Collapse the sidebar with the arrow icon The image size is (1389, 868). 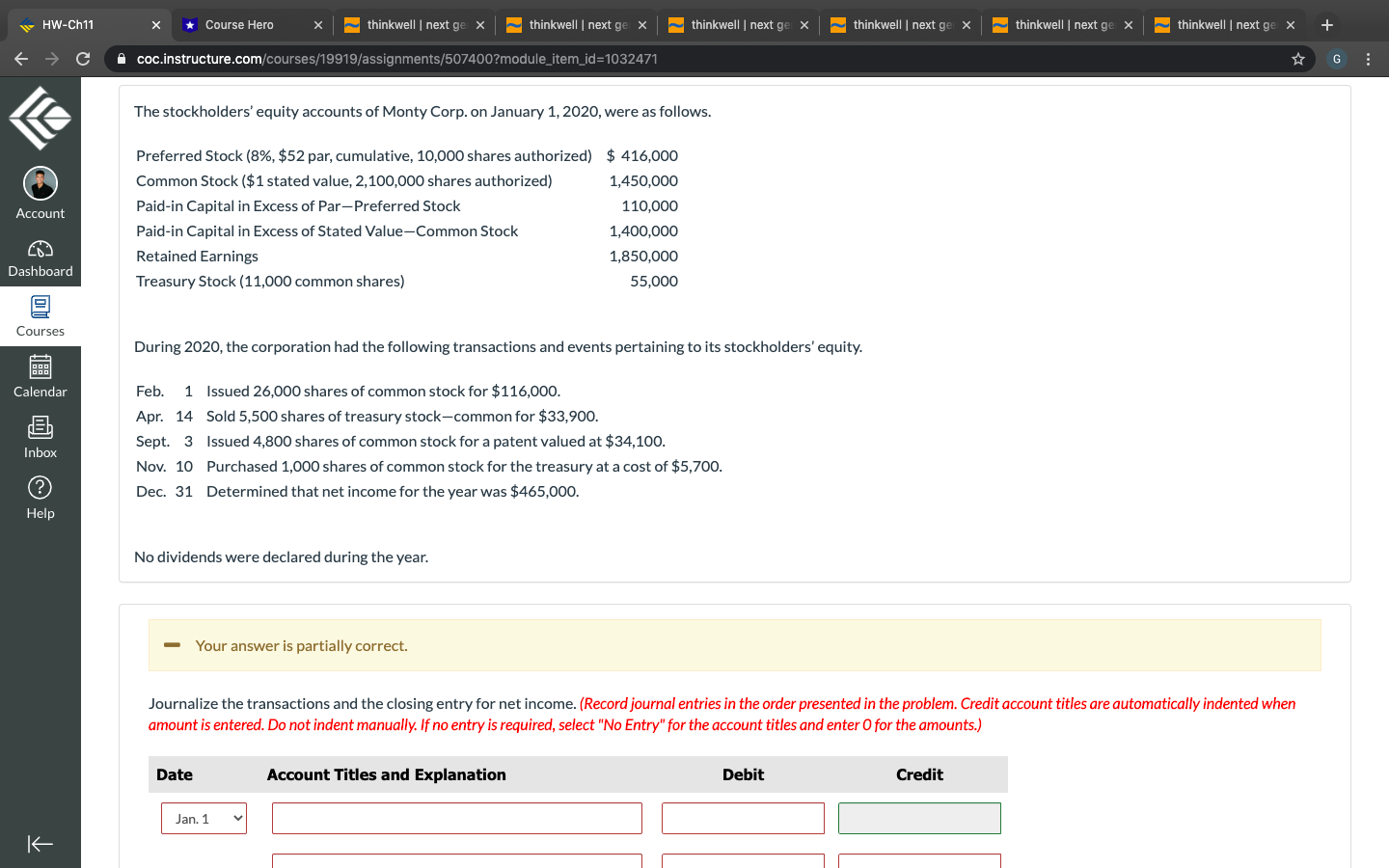point(40,844)
